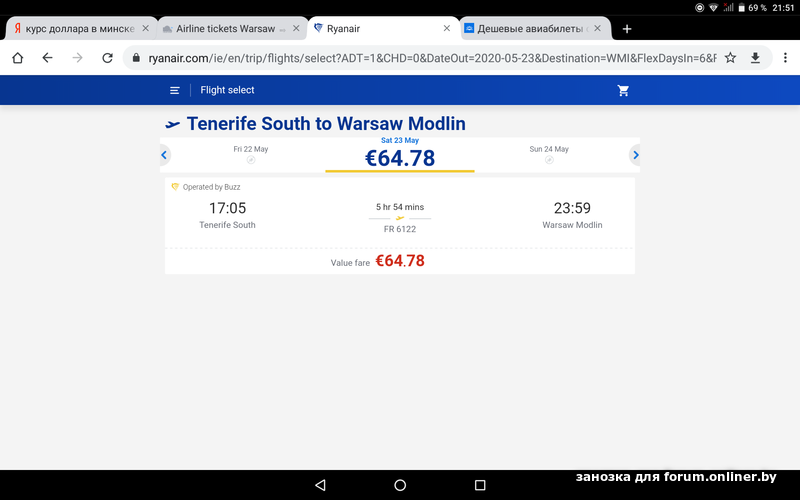Show earlier dates with left arrow

tap(165, 155)
